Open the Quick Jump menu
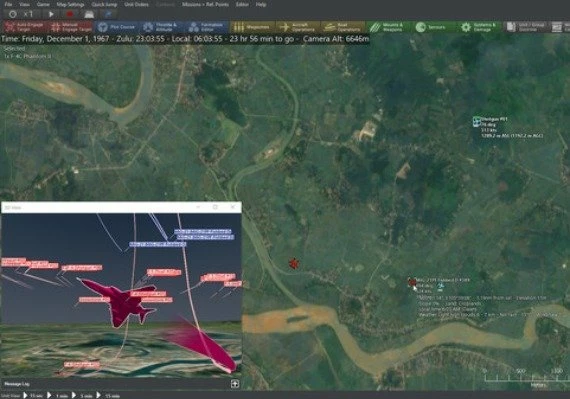 pos(104,5)
